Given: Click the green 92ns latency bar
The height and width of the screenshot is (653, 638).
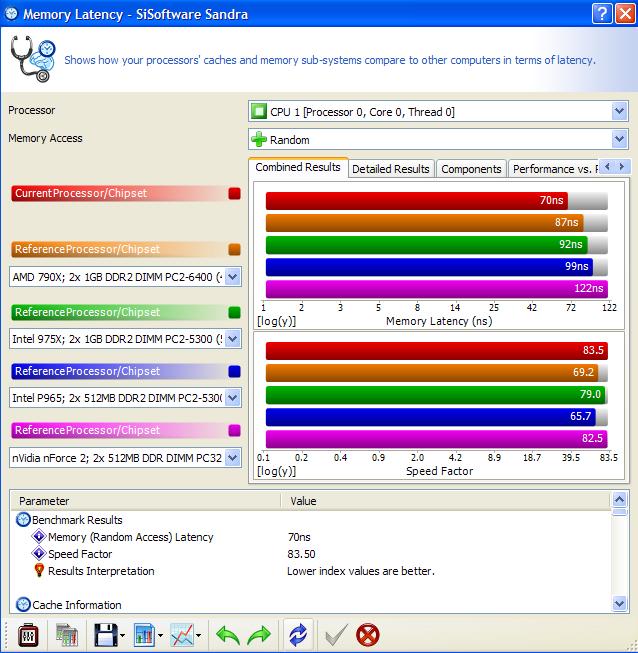Looking at the screenshot, I should 427,245.
